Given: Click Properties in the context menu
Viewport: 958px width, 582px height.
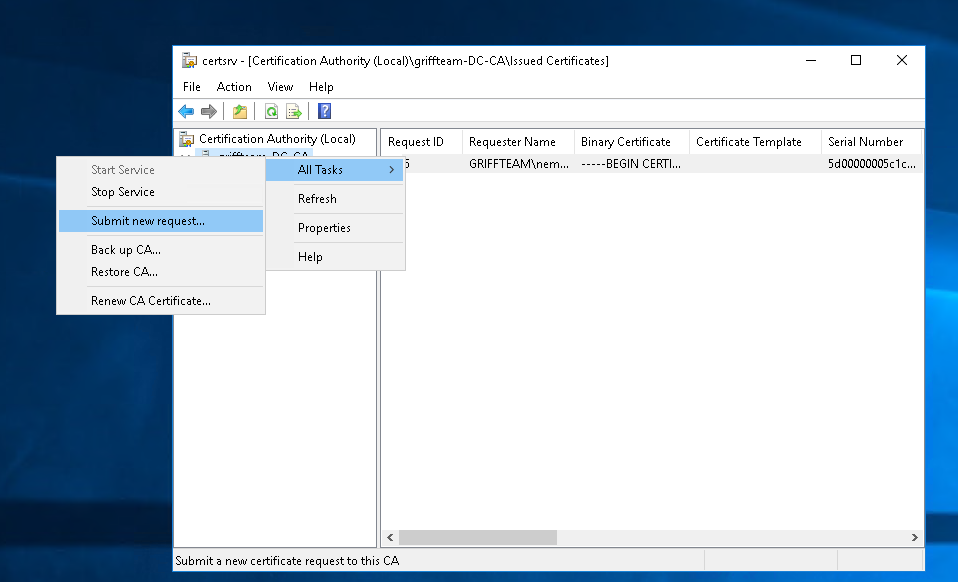Looking at the screenshot, I should click(x=324, y=228).
